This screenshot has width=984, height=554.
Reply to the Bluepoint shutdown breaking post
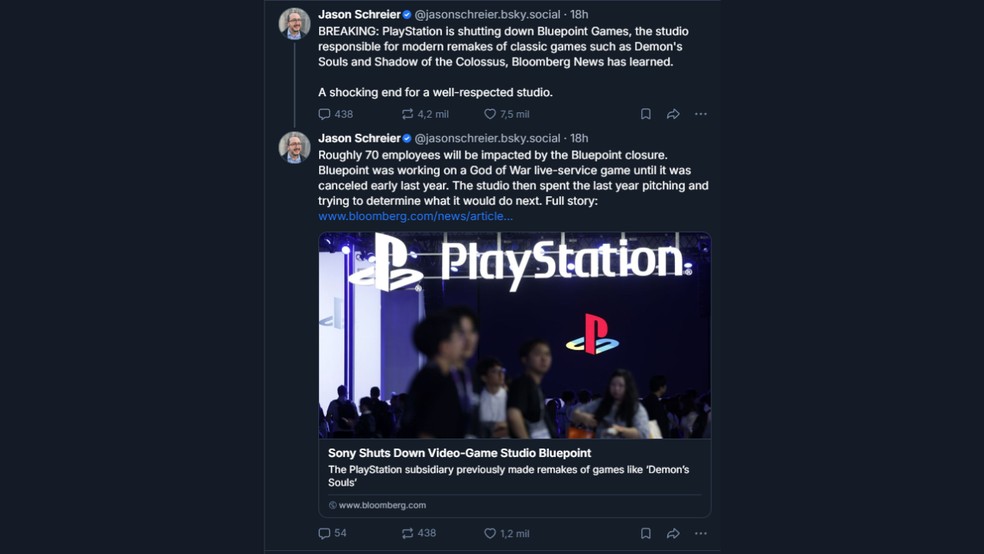325,114
